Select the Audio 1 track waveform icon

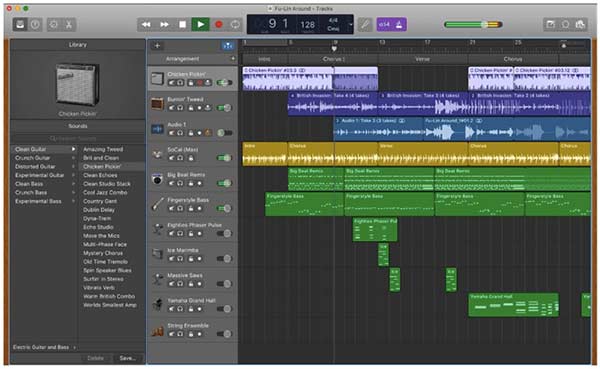[x=157, y=129]
